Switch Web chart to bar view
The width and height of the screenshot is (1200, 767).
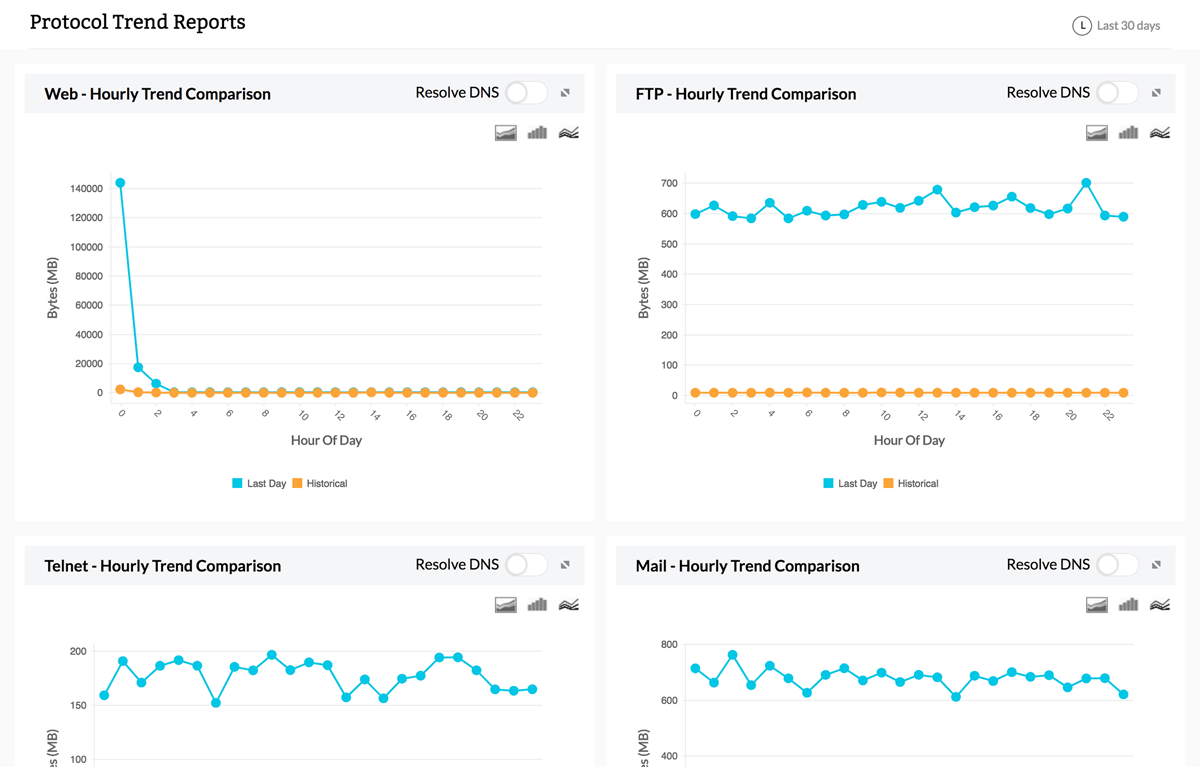point(537,133)
